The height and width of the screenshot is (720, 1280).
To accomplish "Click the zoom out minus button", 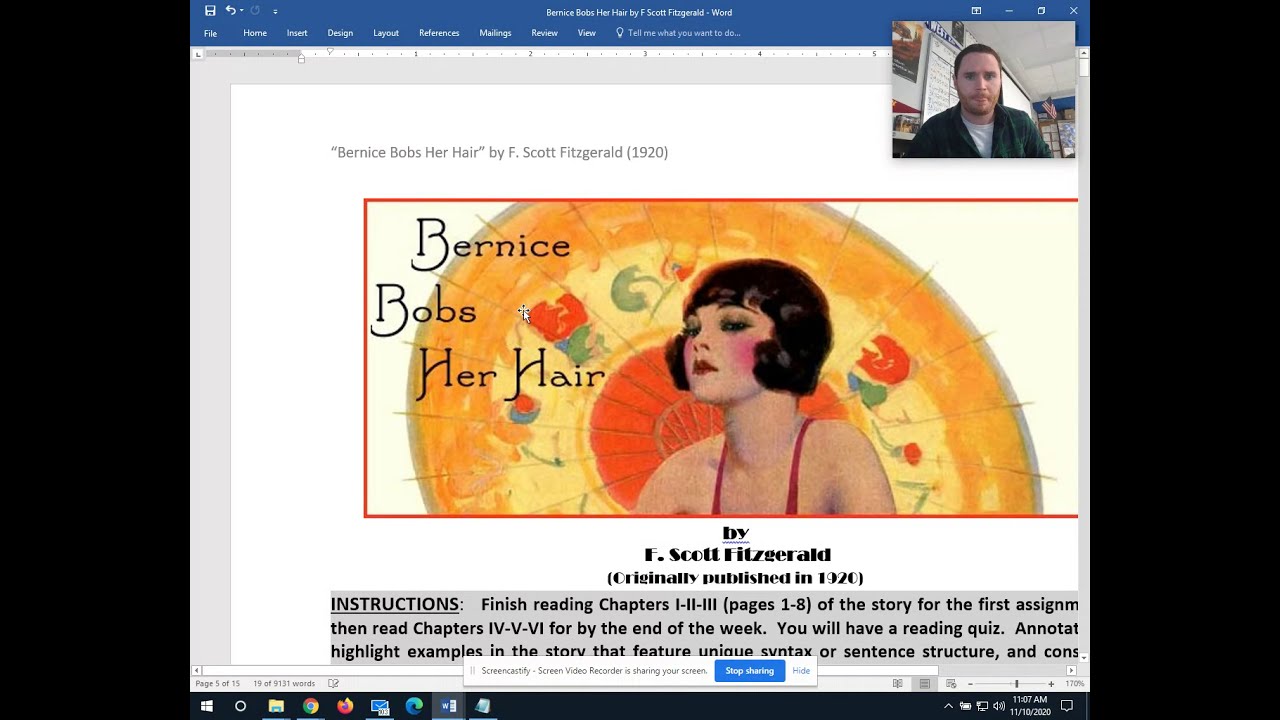I will pos(970,684).
